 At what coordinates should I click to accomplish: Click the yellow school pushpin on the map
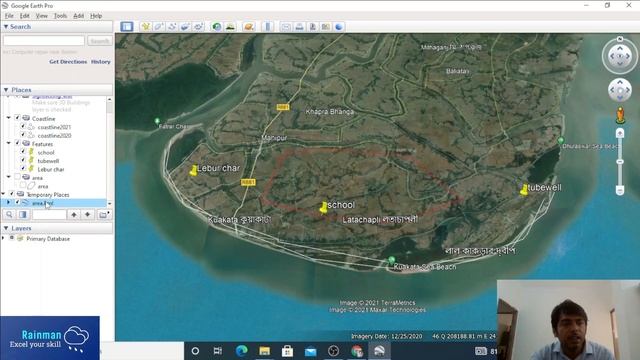[x=324, y=207]
